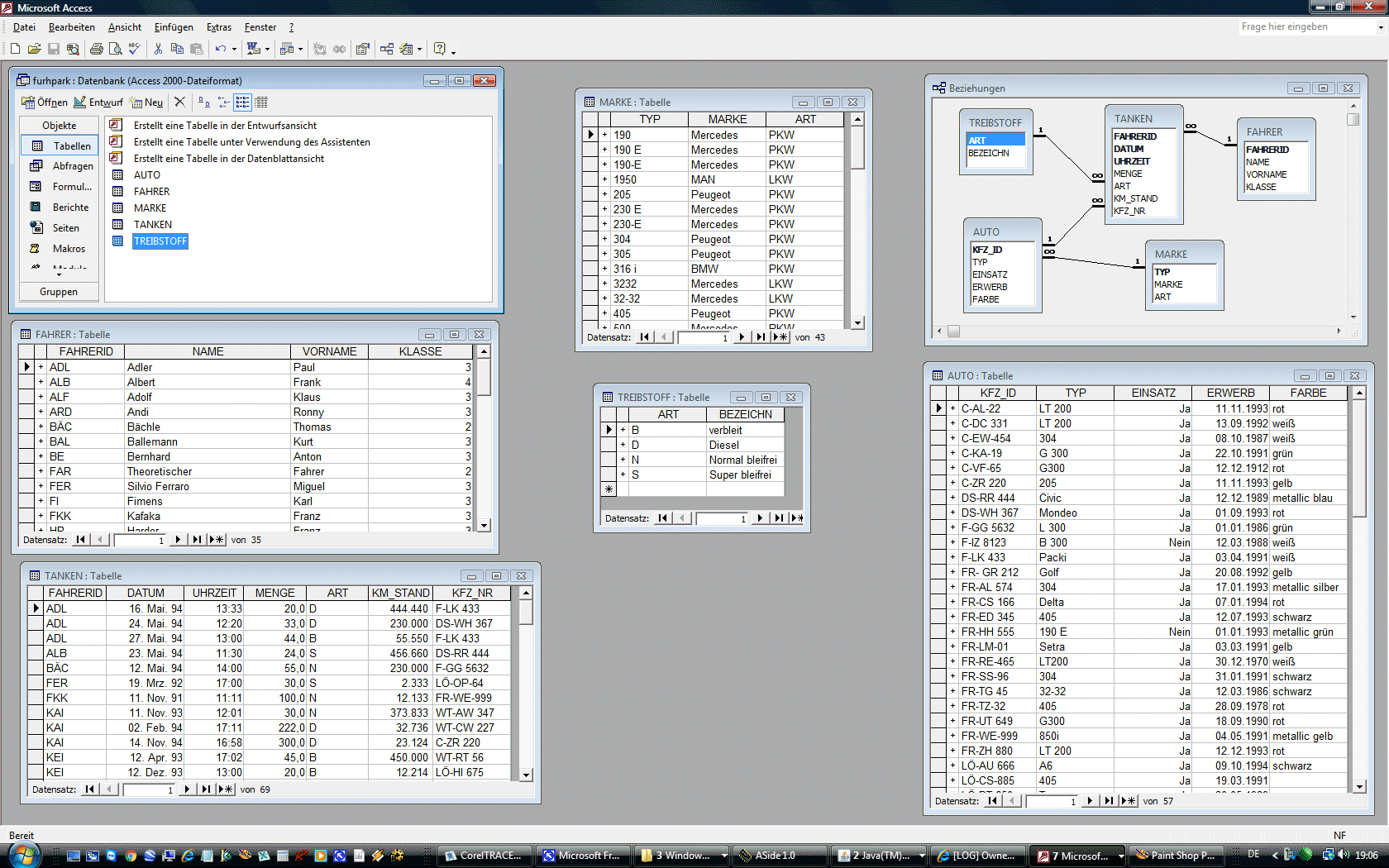The height and width of the screenshot is (868, 1389).
Task: Open the Bearbeiten menu
Action: click(71, 27)
